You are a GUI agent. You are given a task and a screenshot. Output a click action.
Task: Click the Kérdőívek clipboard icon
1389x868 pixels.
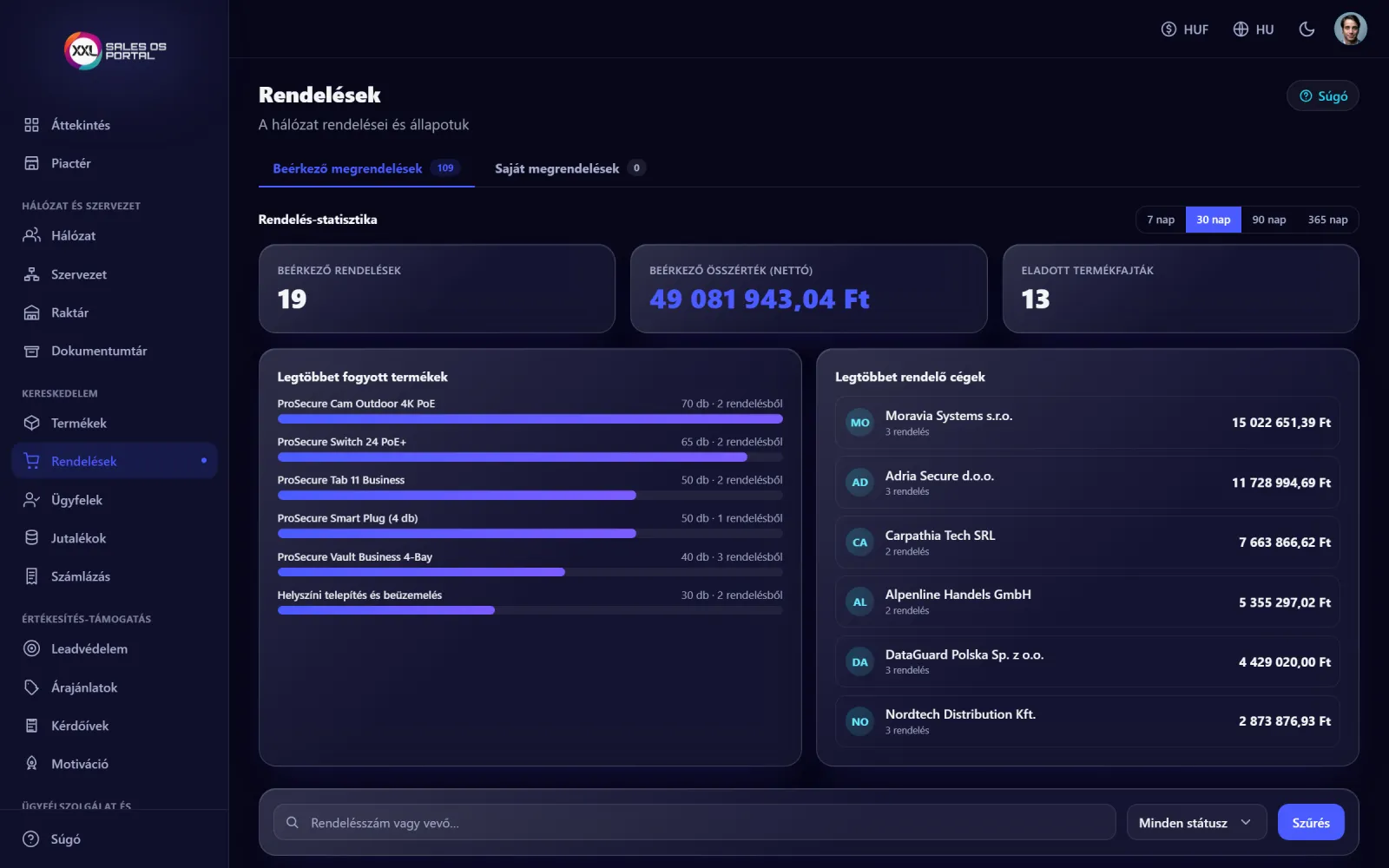[31, 726]
